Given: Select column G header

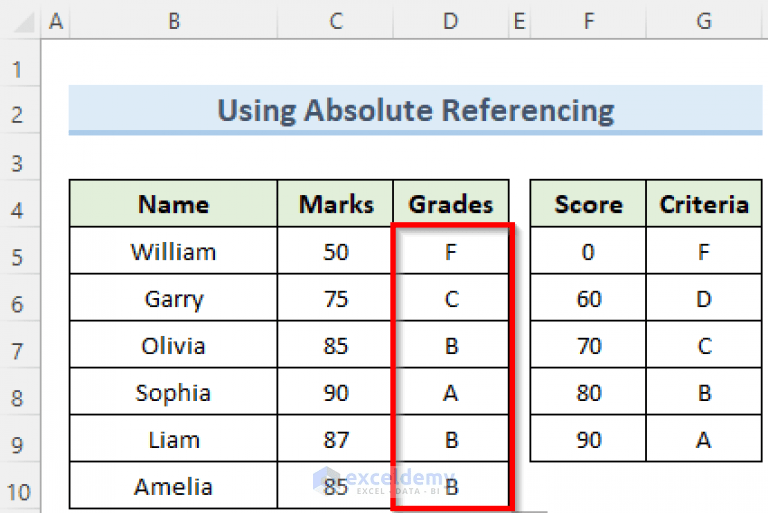Looking at the screenshot, I should pos(704,21).
